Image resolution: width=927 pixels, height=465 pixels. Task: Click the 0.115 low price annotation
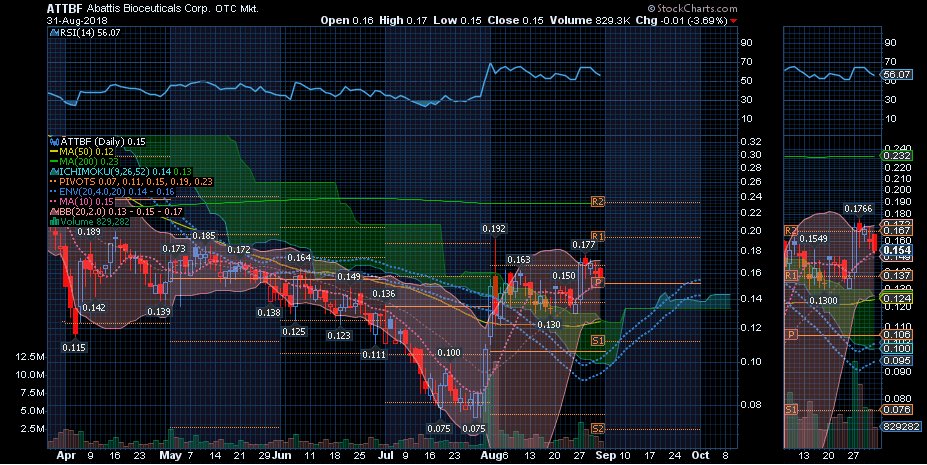click(x=74, y=347)
